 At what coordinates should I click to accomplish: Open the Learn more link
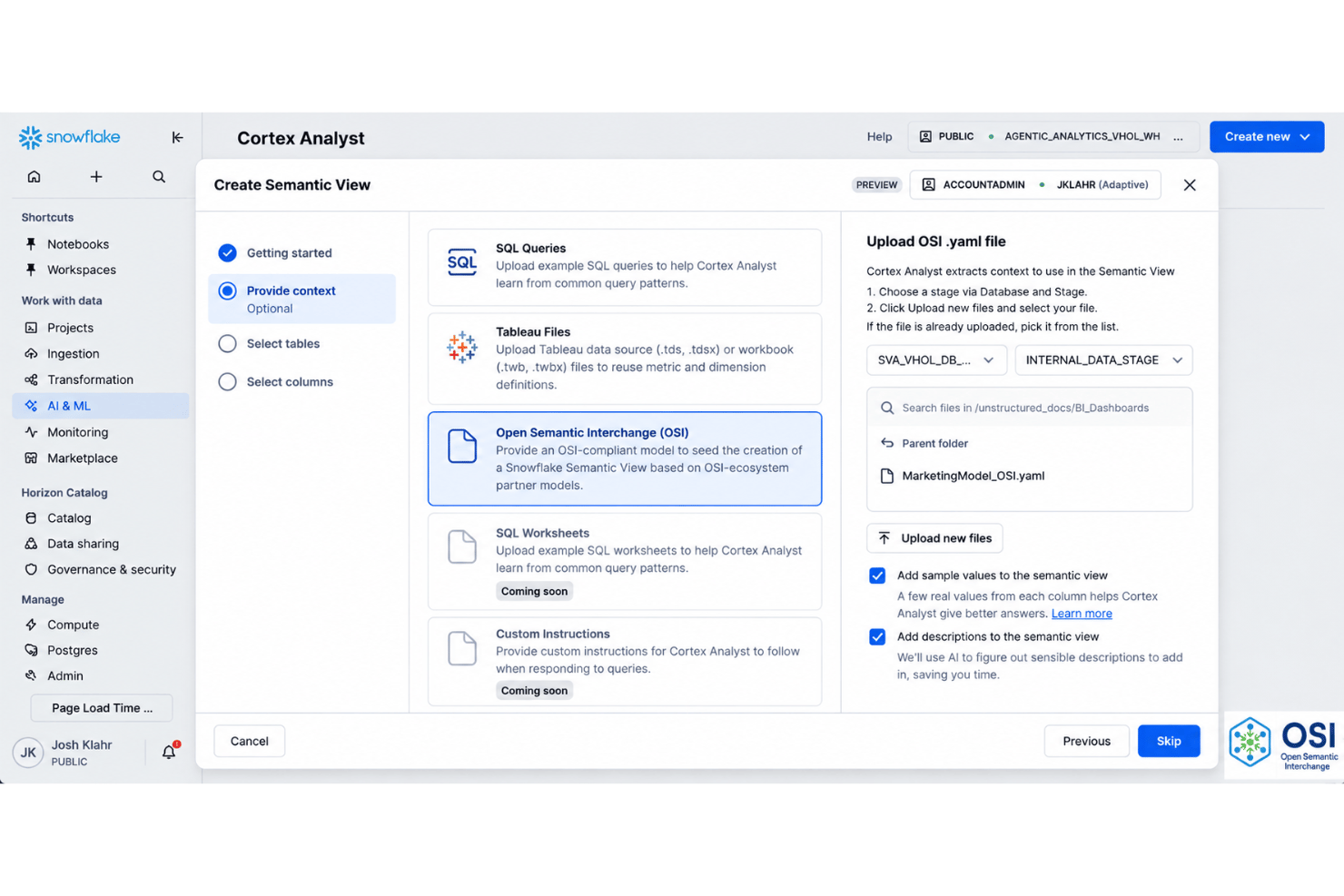(x=1082, y=614)
